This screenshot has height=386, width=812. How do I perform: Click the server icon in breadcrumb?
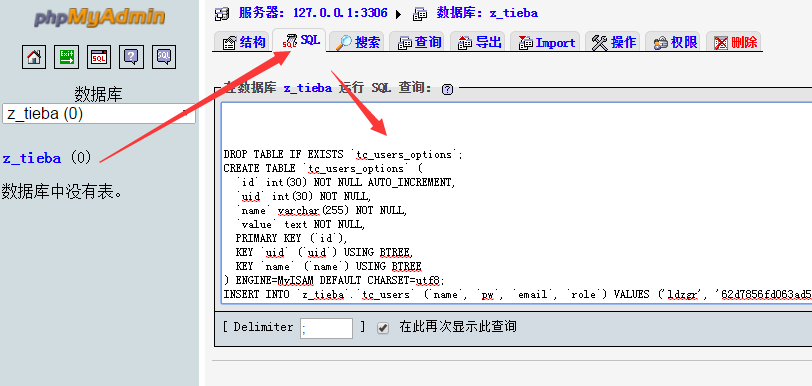pos(222,14)
